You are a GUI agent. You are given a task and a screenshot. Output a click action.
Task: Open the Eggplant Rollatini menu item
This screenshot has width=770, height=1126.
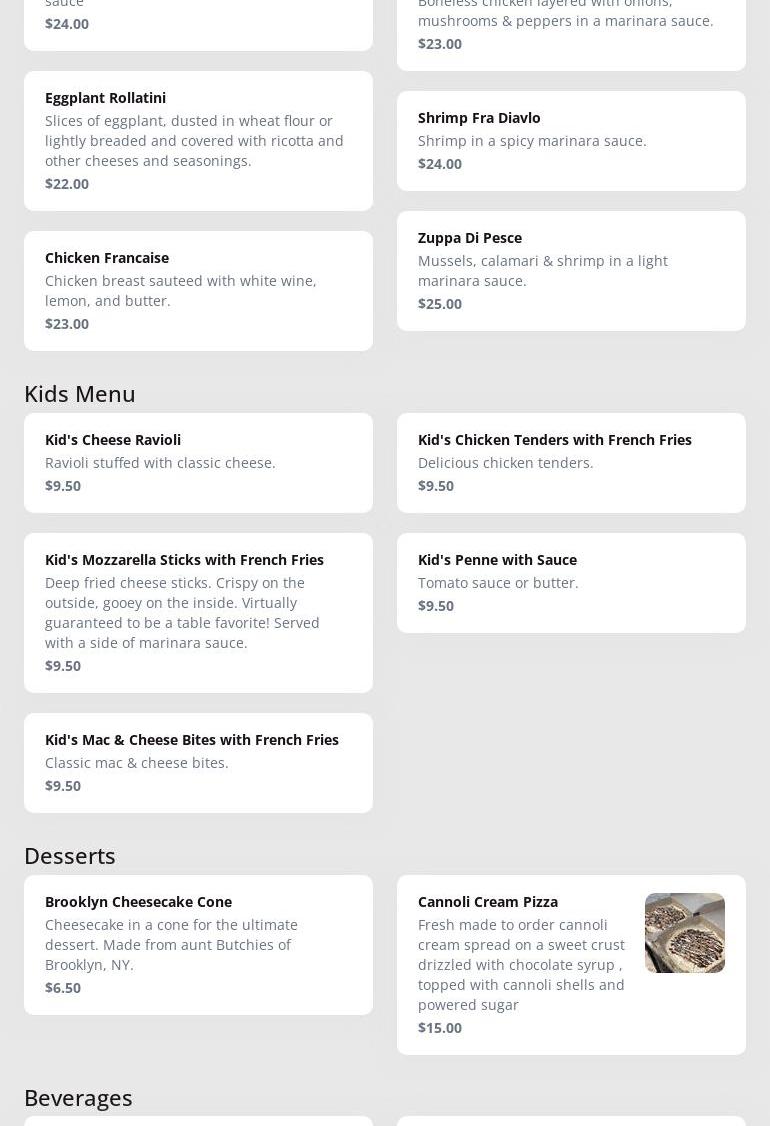point(198,140)
